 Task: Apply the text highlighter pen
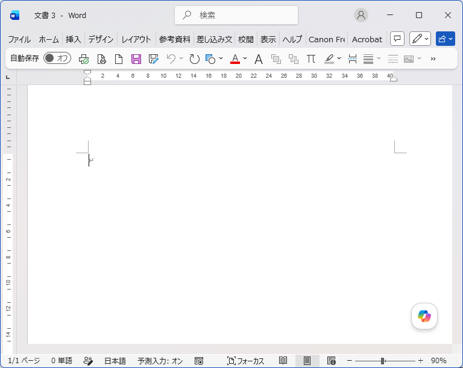[x=329, y=59]
